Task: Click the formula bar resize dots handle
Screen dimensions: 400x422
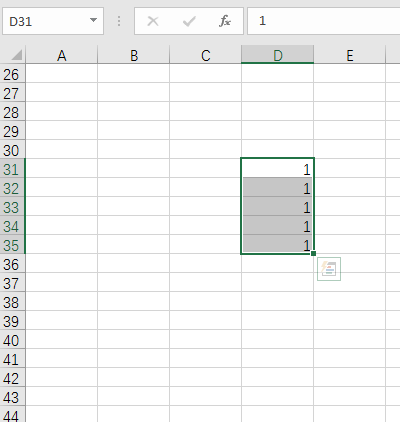Action: [x=119, y=21]
